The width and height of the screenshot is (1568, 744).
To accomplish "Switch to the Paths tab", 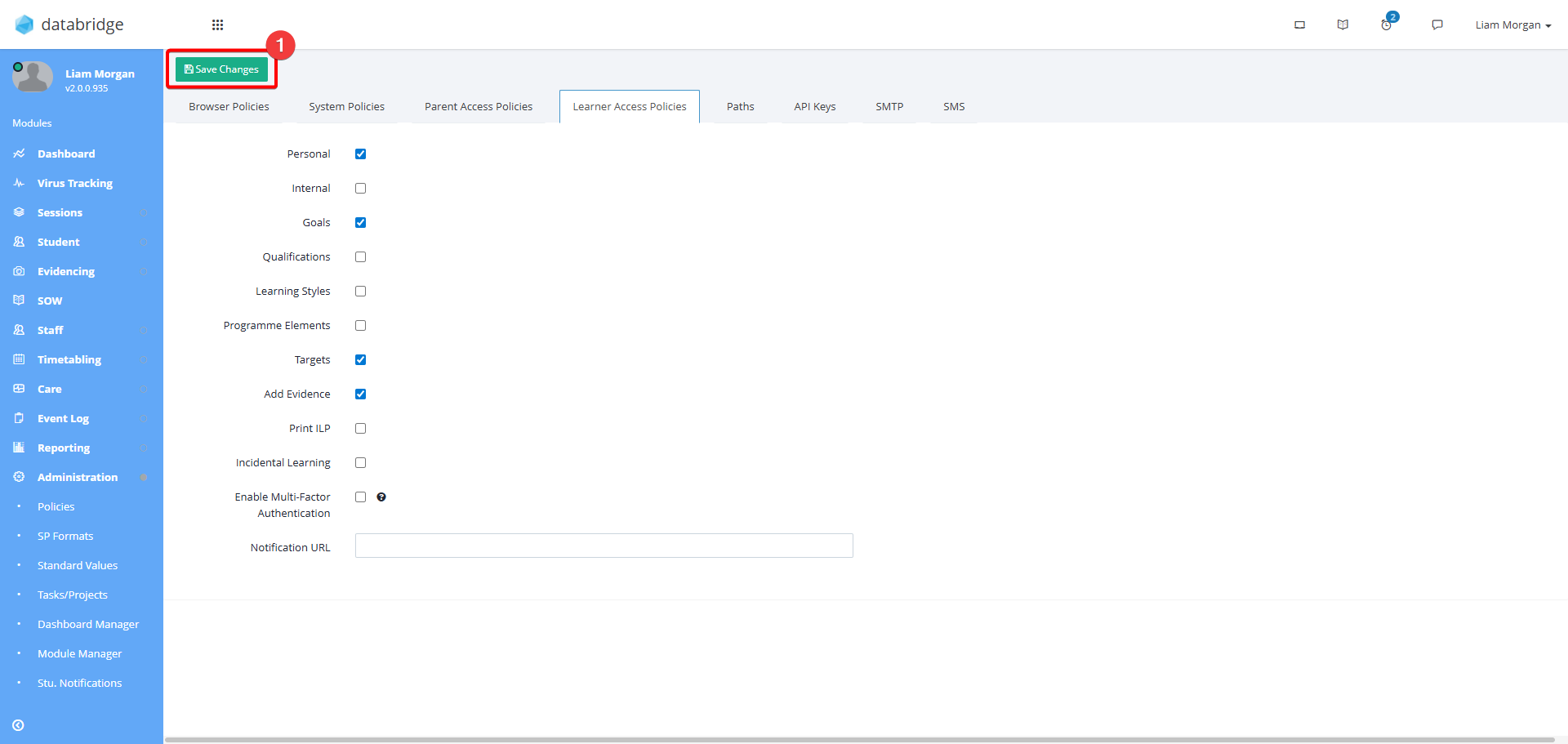I will pyautogui.click(x=741, y=106).
